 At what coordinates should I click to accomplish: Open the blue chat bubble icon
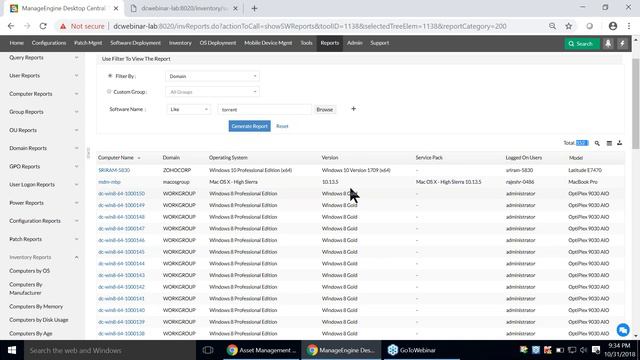point(623,330)
